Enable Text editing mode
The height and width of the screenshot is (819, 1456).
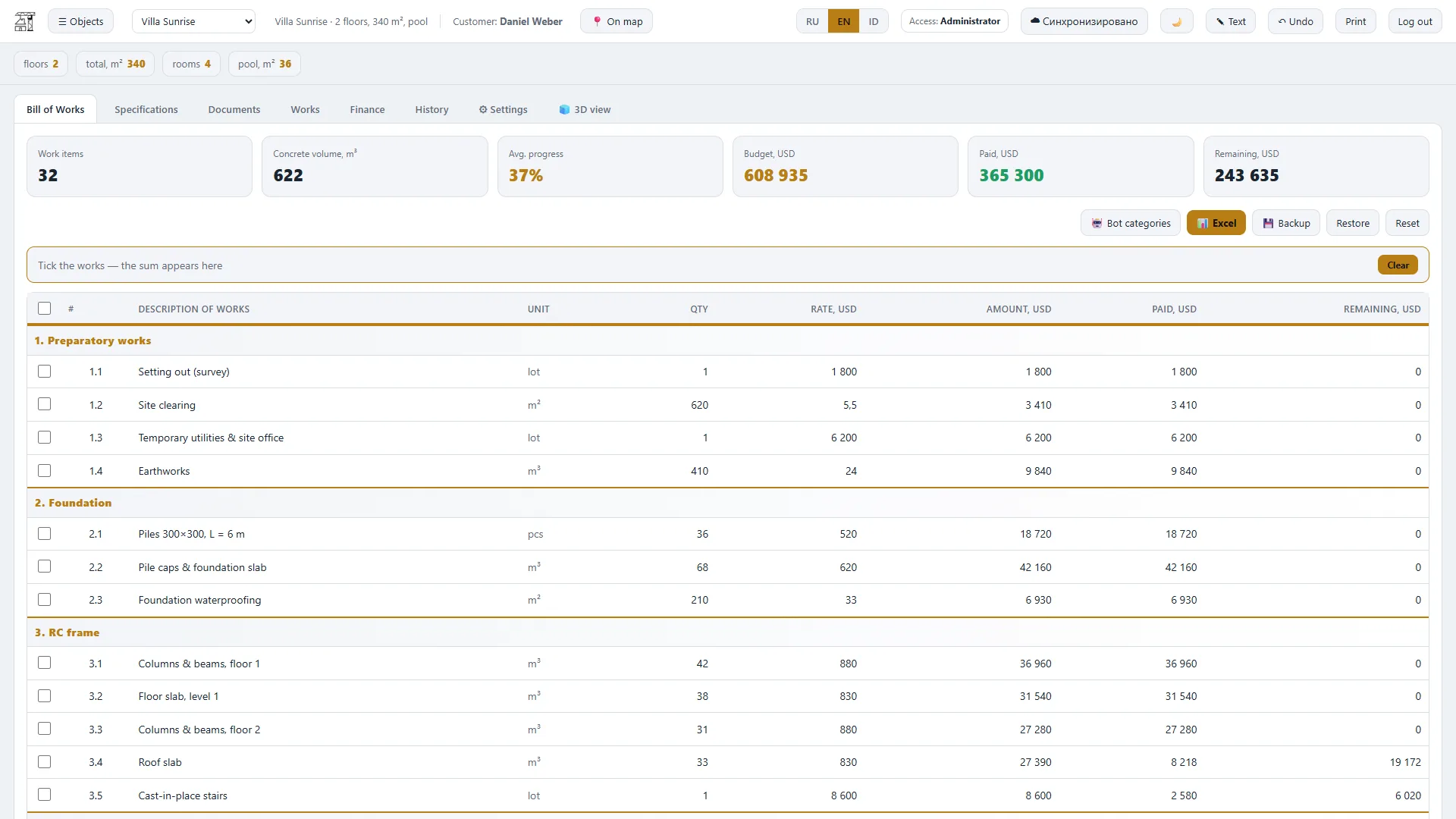point(1231,21)
